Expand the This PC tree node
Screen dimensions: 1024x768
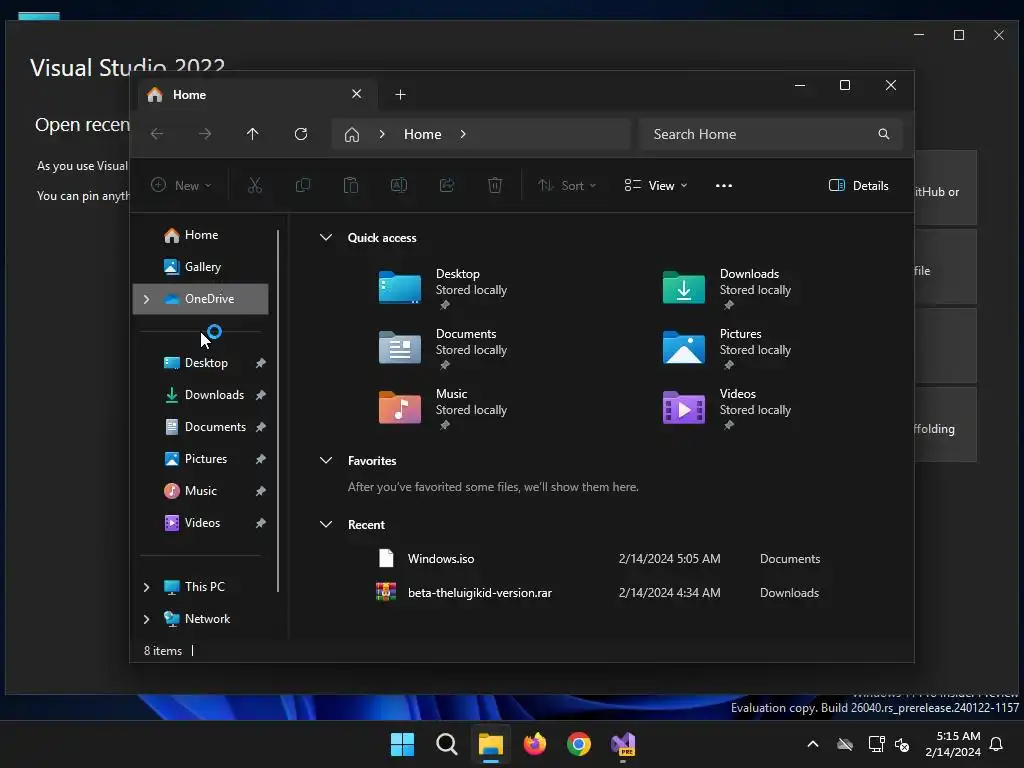(x=146, y=587)
